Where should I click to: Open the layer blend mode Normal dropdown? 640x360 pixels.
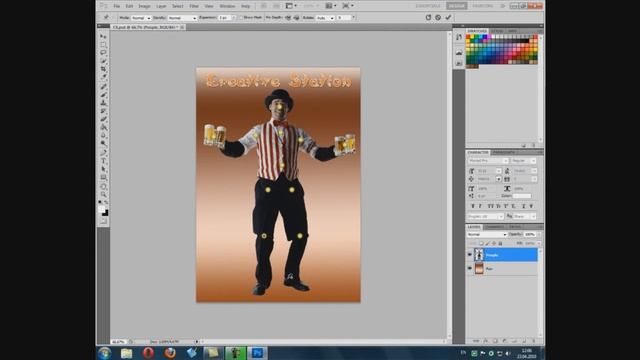coord(487,235)
